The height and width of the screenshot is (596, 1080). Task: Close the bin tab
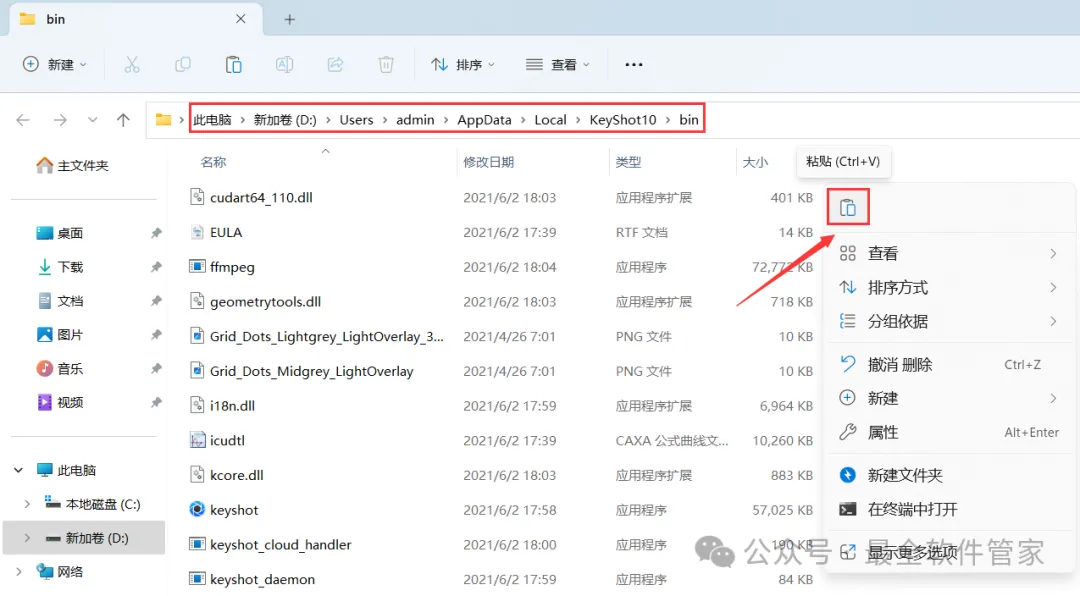240,19
